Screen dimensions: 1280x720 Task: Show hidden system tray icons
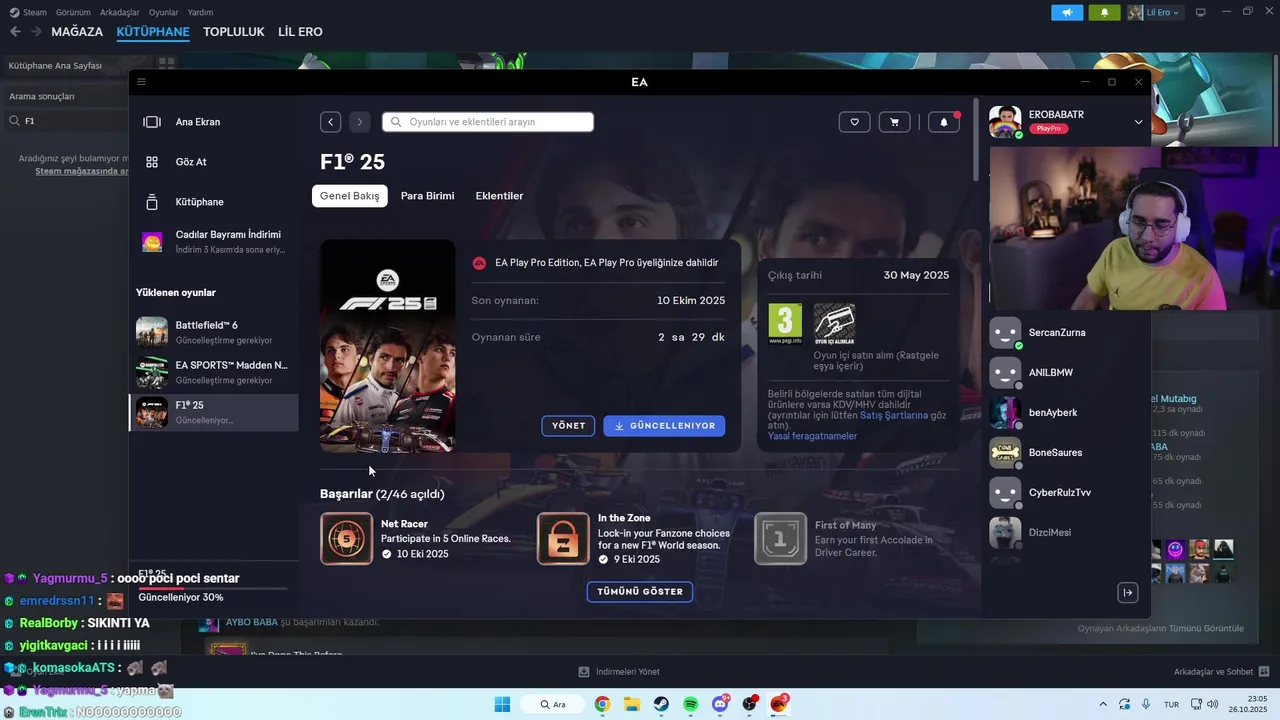click(x=1103, y=704)
